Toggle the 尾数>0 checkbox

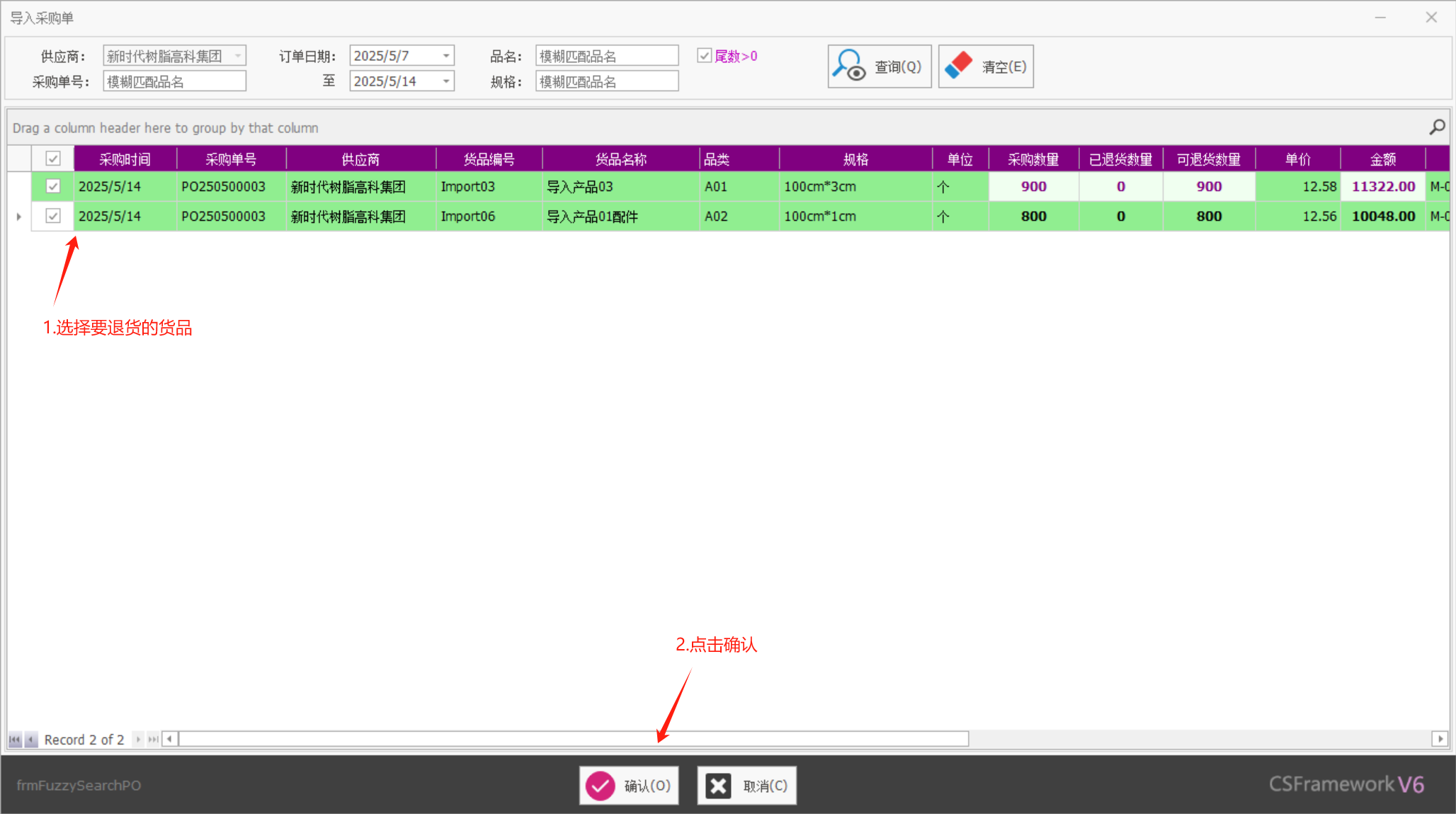tap(704, 56)
